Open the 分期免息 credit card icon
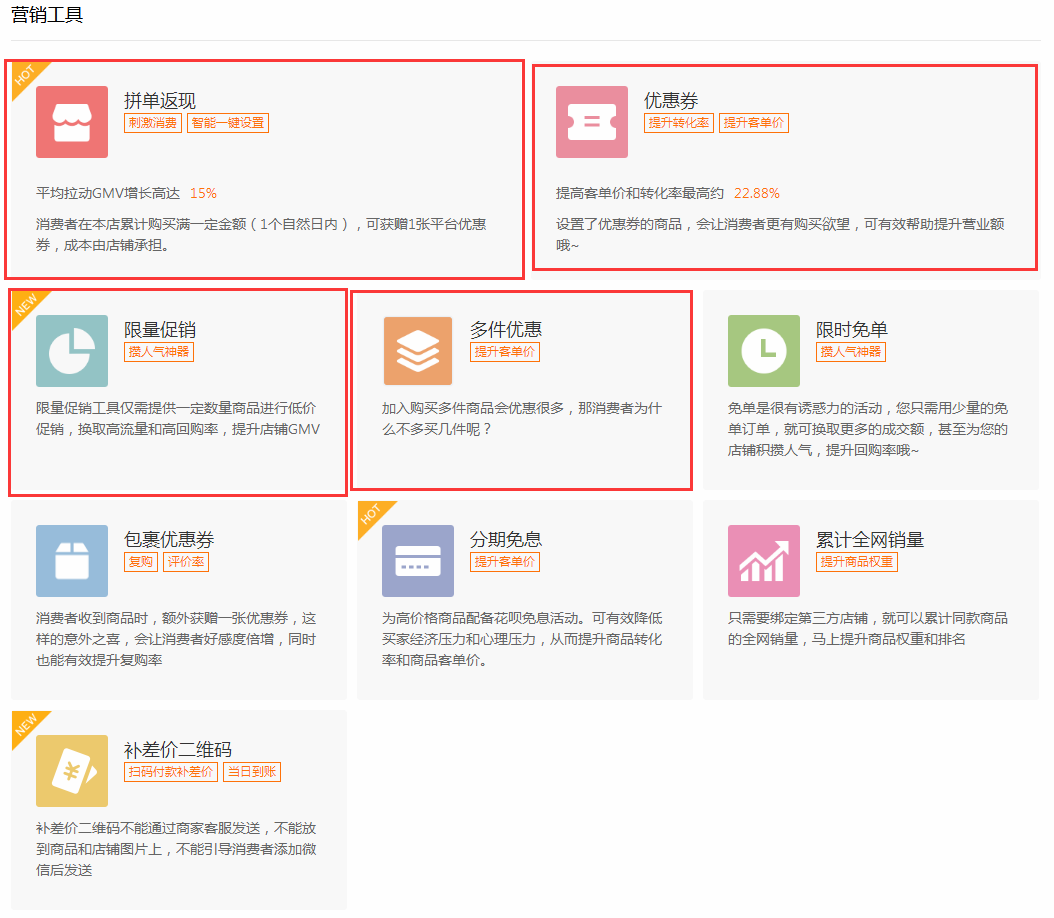Screen dimensions: 1054x918 point(417,560)
